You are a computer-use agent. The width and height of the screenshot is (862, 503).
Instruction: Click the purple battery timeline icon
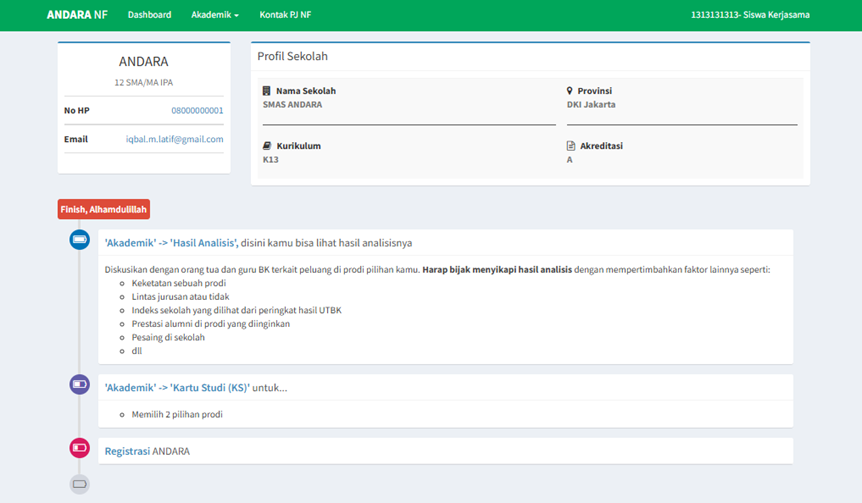[79, 384]
